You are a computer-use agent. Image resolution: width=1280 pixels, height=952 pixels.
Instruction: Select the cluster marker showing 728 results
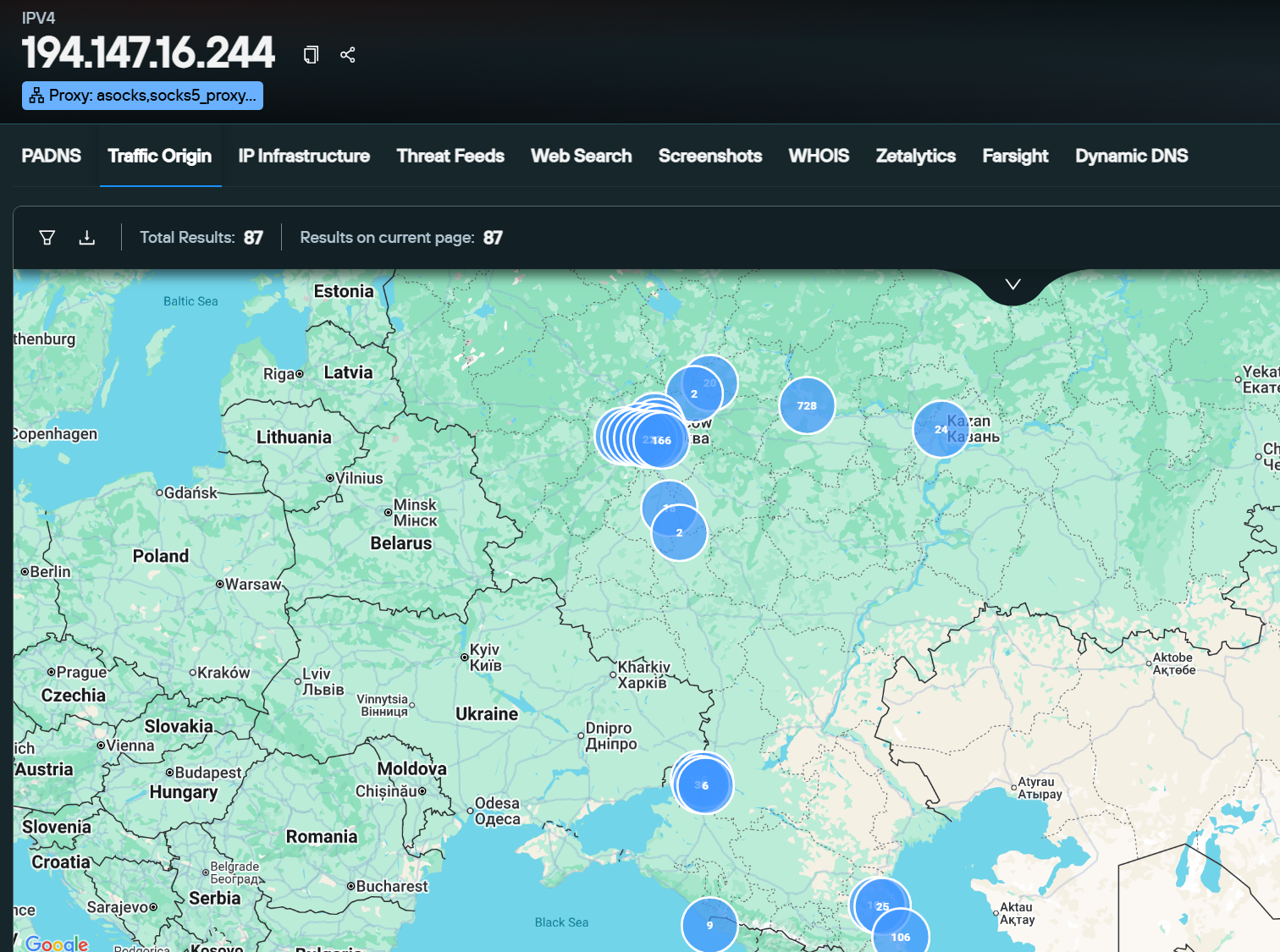pyautogui.click(x=806, y=405)
